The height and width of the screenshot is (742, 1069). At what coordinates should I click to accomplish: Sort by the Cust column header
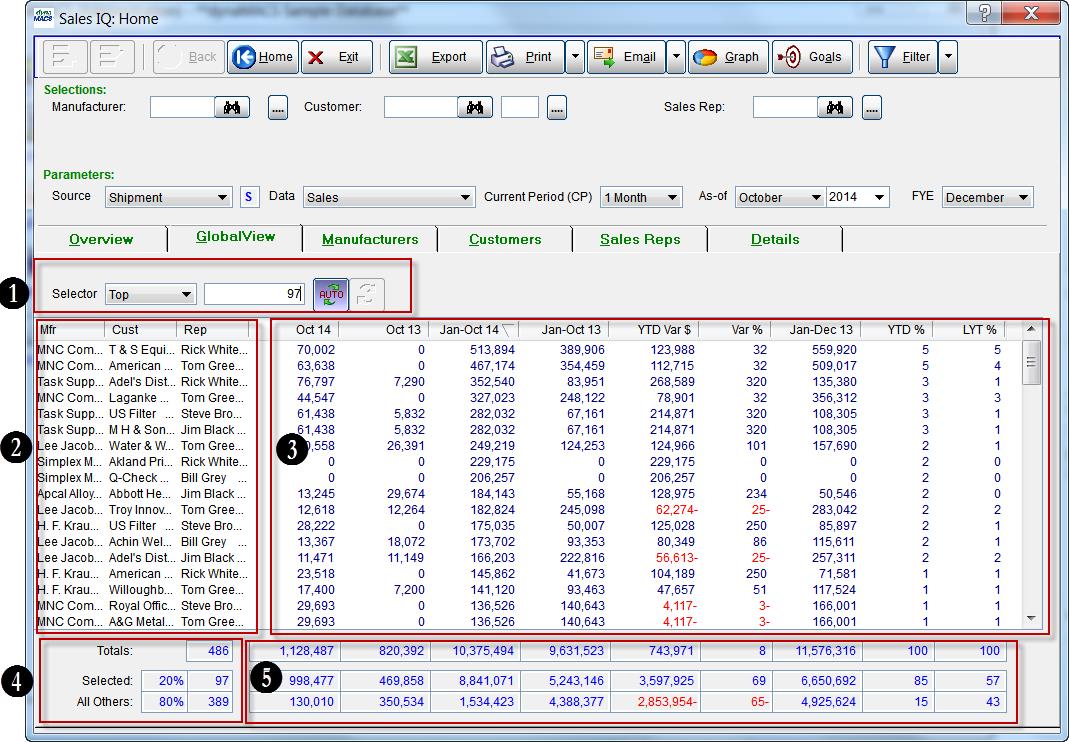140,329
